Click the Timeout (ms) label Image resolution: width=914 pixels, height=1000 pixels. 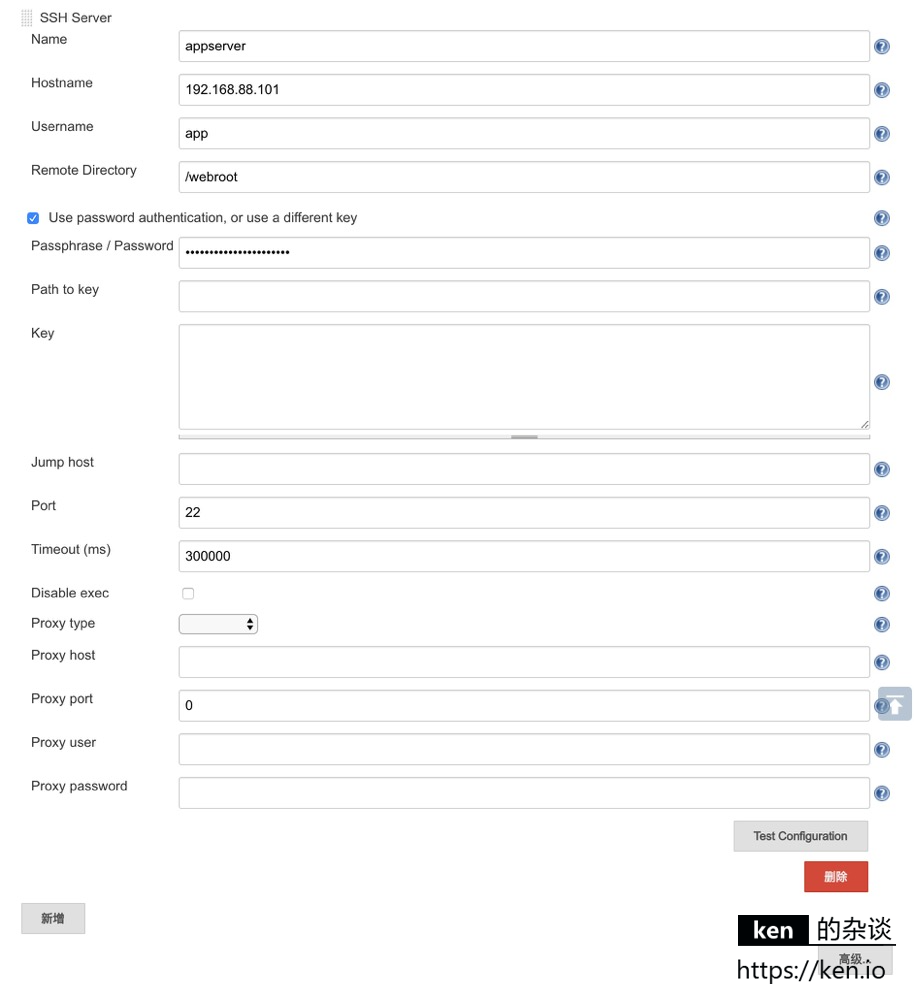[x=71, y=550]
